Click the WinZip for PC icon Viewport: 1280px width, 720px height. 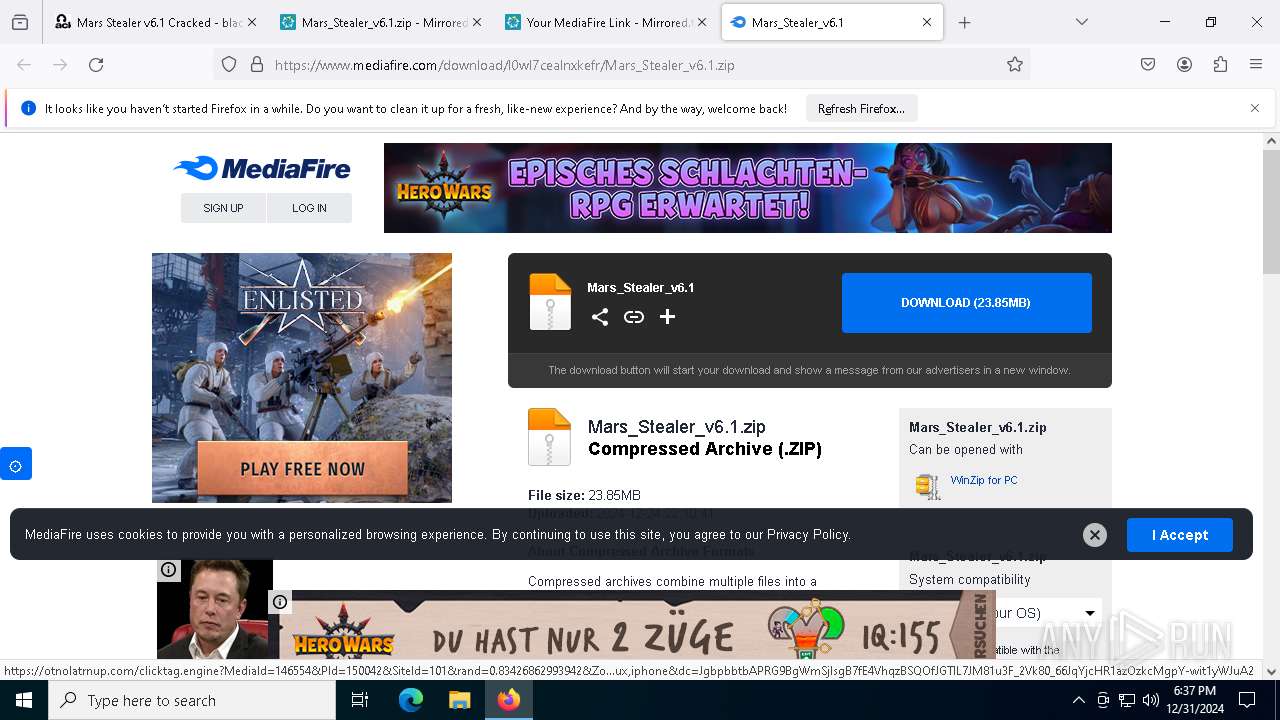click(x=928, y=485)
